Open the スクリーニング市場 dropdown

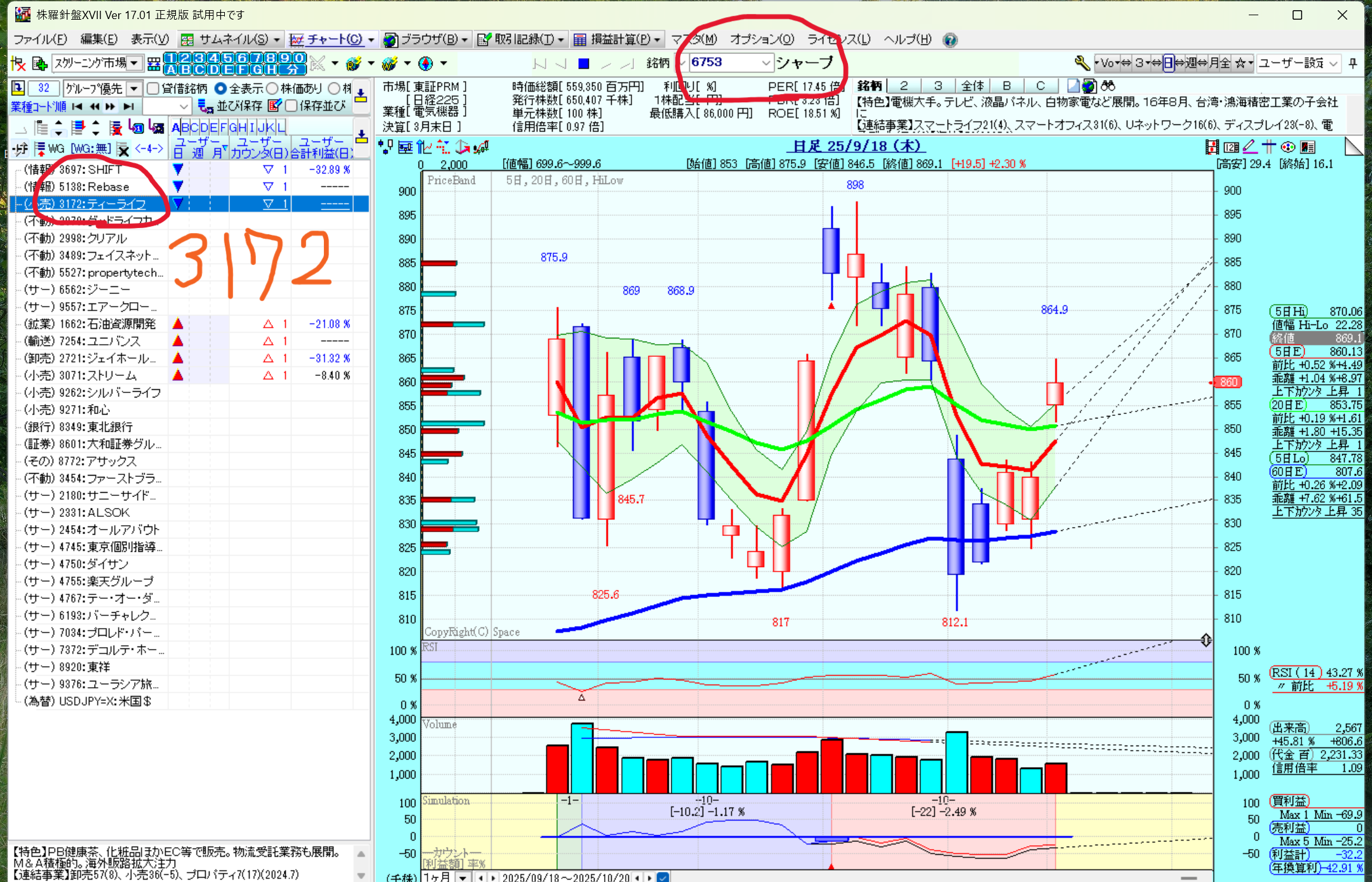134,63
